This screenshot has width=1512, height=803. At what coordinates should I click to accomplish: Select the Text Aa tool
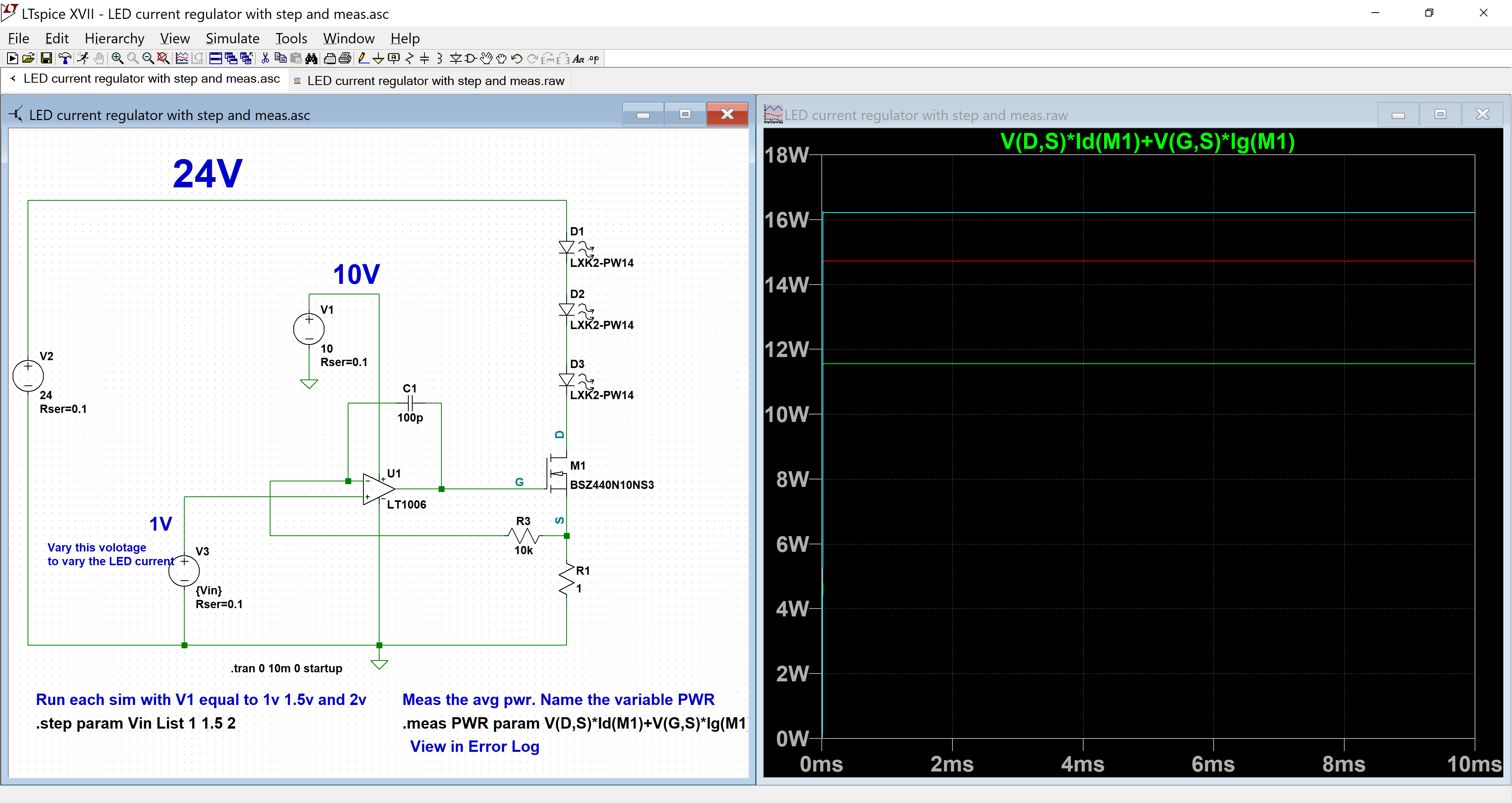pyautogui.click(x=579, y=59)
